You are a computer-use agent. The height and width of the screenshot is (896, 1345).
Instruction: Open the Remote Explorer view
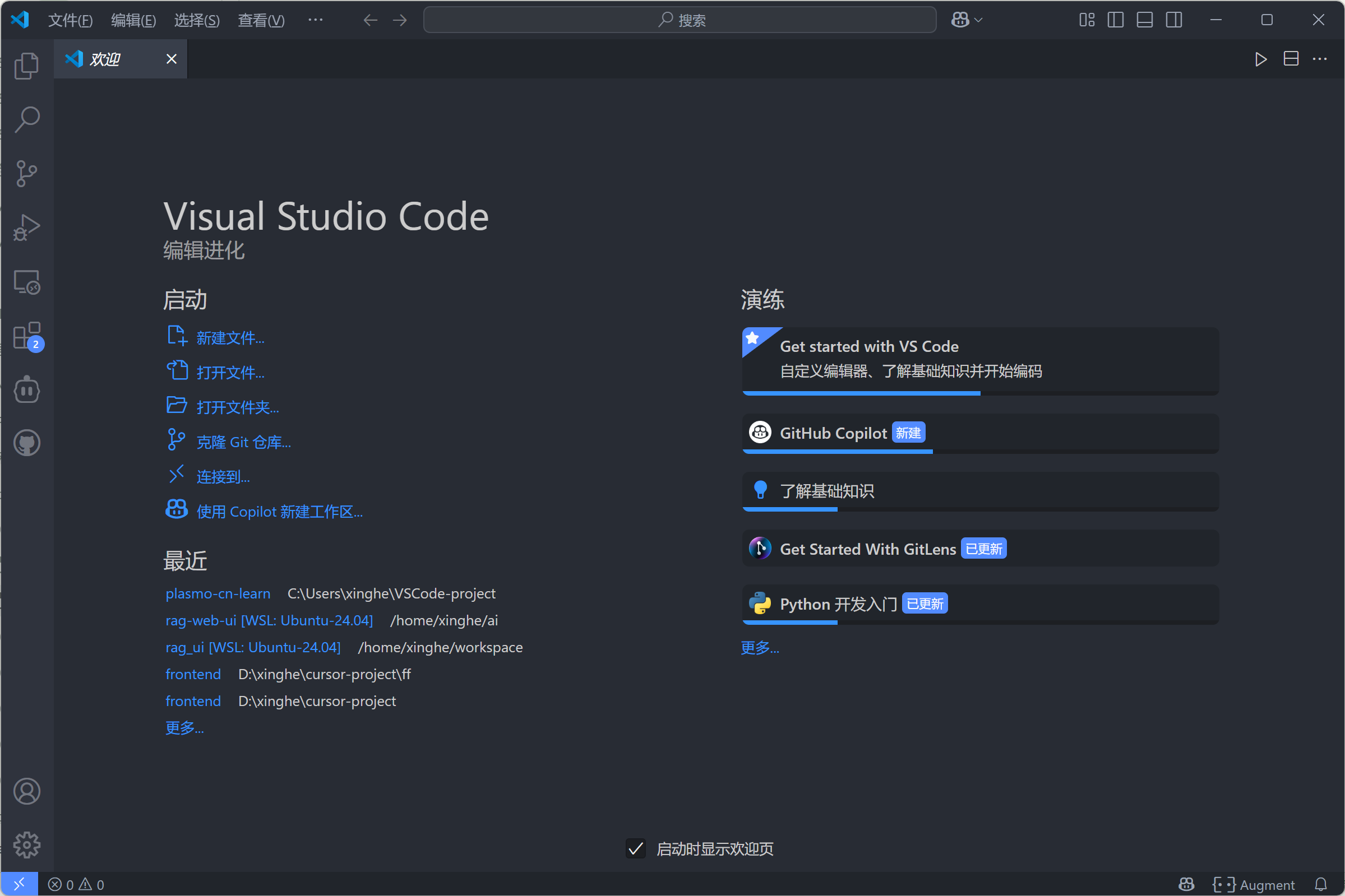[x=27, y=282]
